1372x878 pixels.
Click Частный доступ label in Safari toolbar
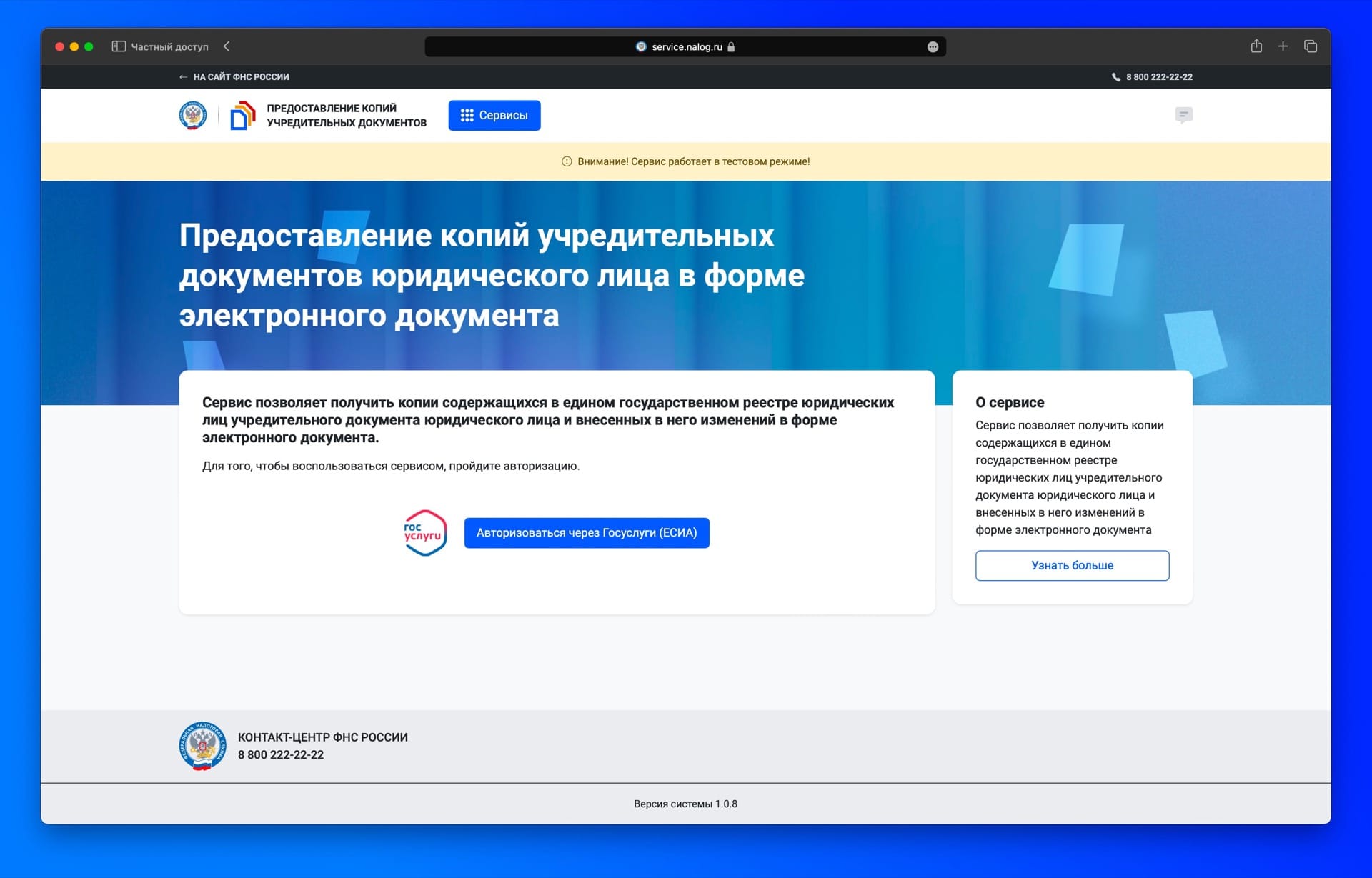click(x=169, y=47)
